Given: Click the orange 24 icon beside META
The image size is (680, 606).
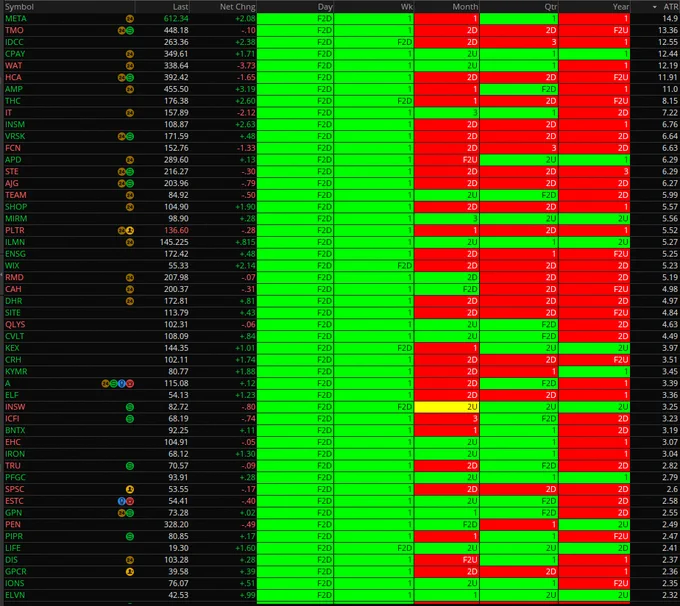Looking at the screenshot, I should pos(130,19).
